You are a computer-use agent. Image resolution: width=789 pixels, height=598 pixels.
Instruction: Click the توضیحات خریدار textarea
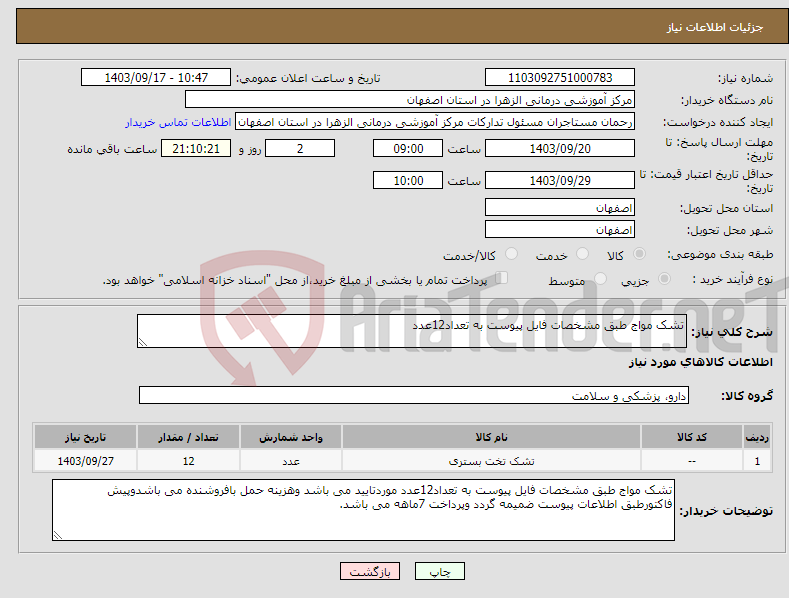[363, 510]
